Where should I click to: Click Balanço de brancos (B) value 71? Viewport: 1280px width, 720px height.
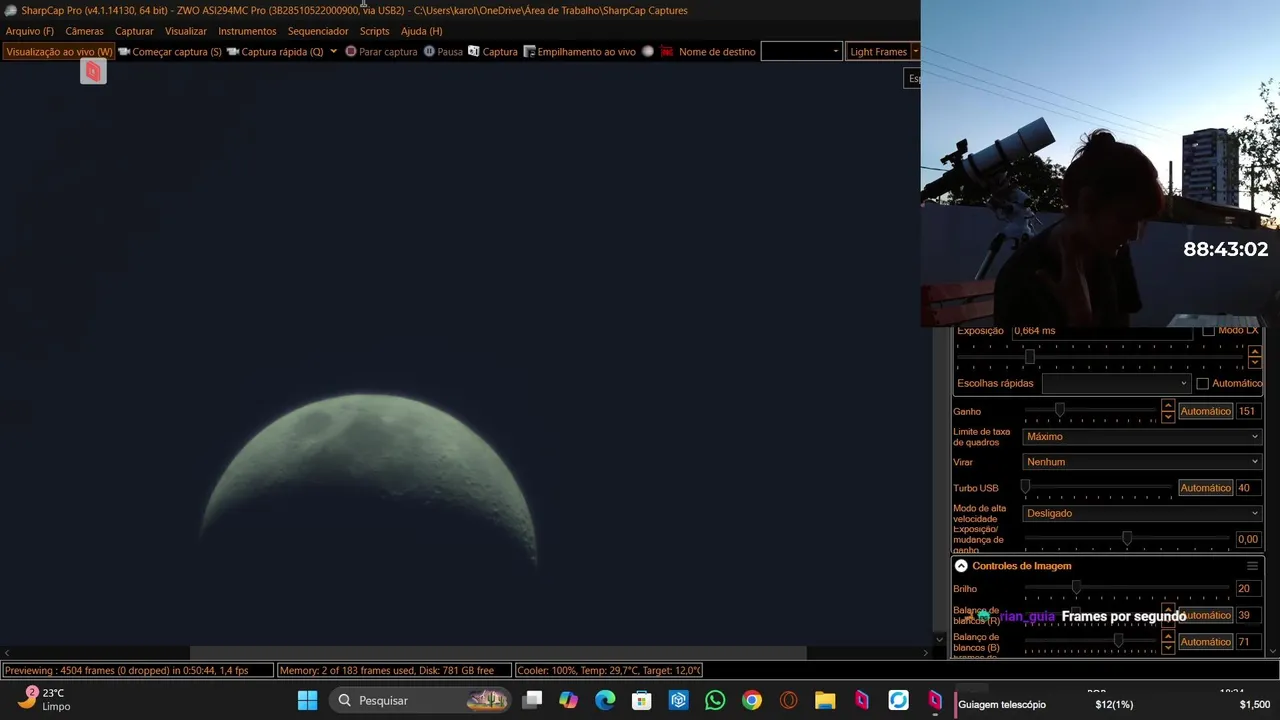point(1249,642)
